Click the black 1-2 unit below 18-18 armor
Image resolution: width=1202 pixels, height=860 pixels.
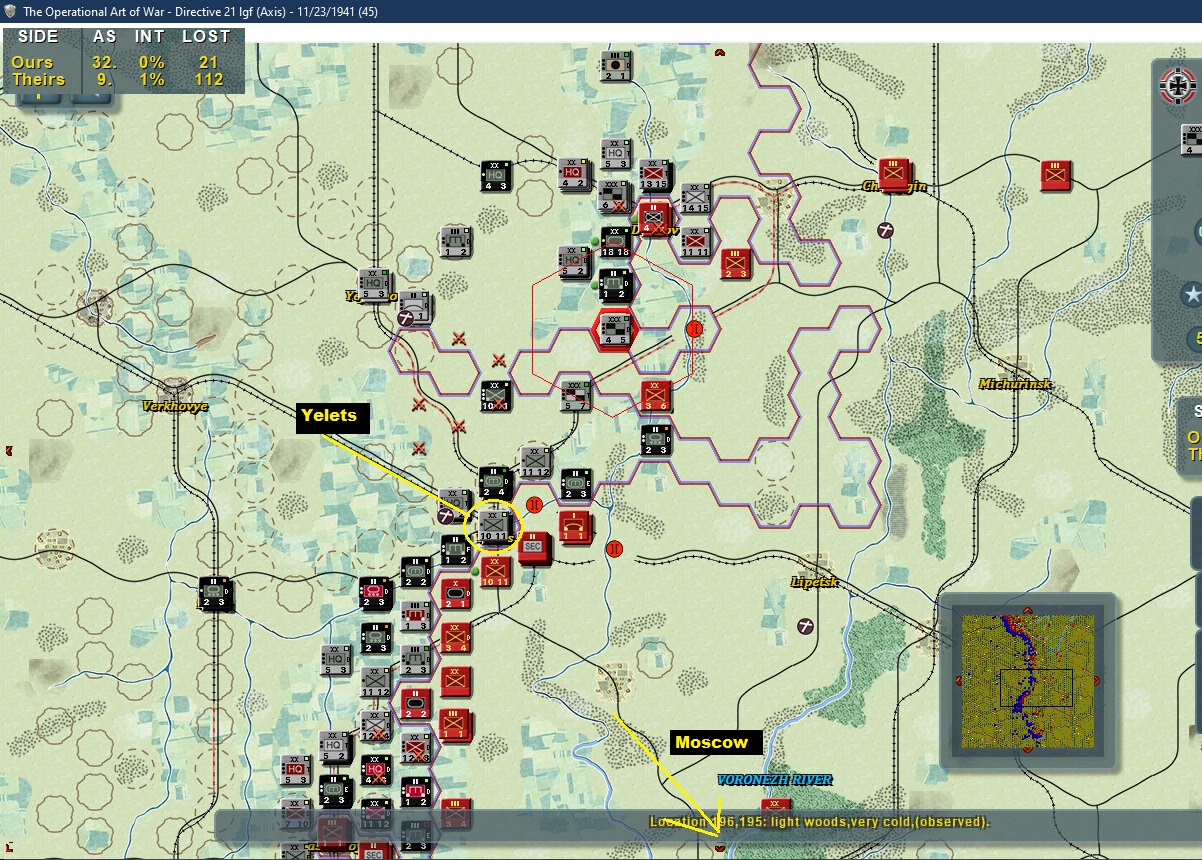(615, 284)
